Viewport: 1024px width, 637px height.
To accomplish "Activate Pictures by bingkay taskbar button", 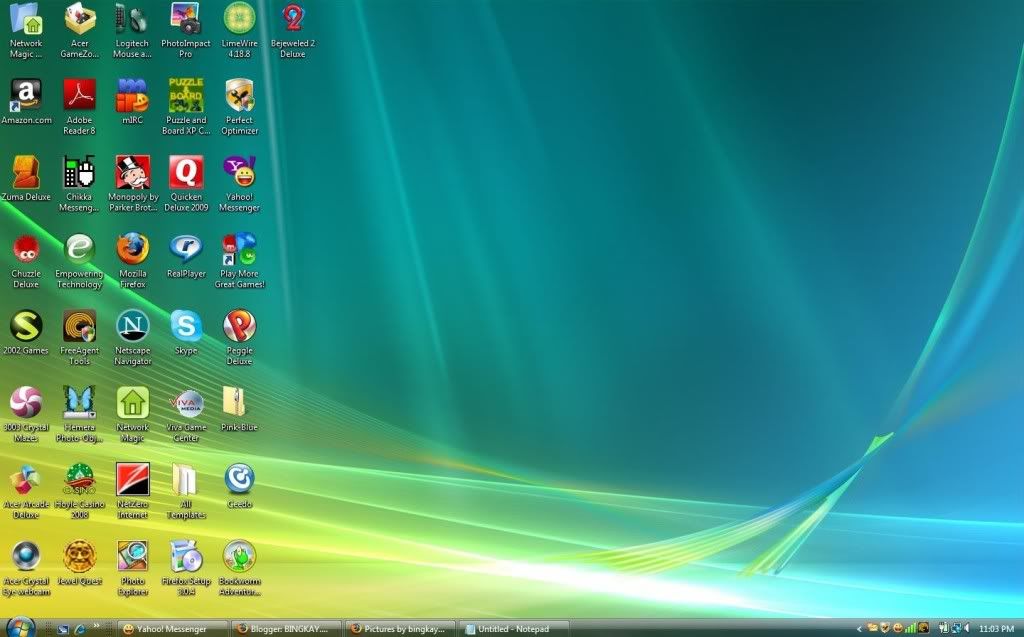I will [x=400, y=629].
